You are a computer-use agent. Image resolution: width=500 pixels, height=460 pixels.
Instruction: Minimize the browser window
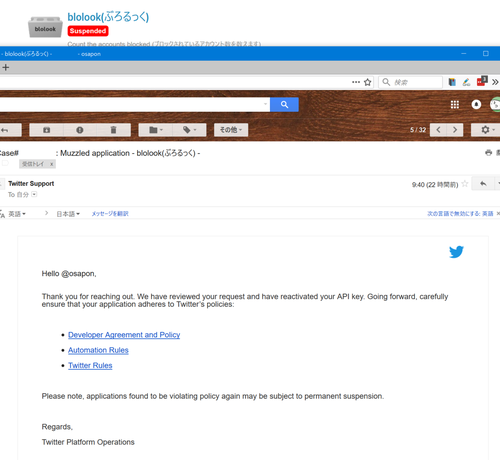[x=464, y=54]
